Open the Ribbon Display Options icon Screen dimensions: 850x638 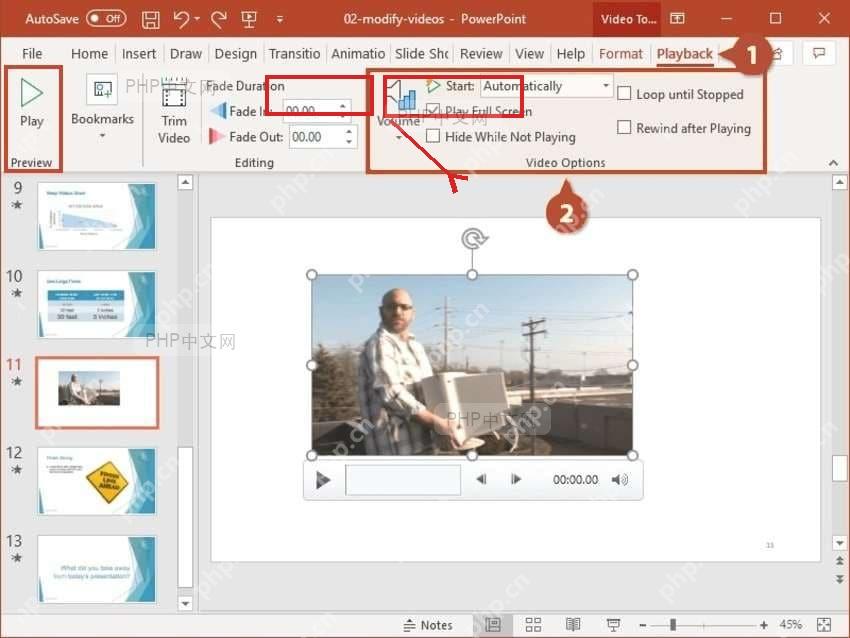tap(677, 19)
